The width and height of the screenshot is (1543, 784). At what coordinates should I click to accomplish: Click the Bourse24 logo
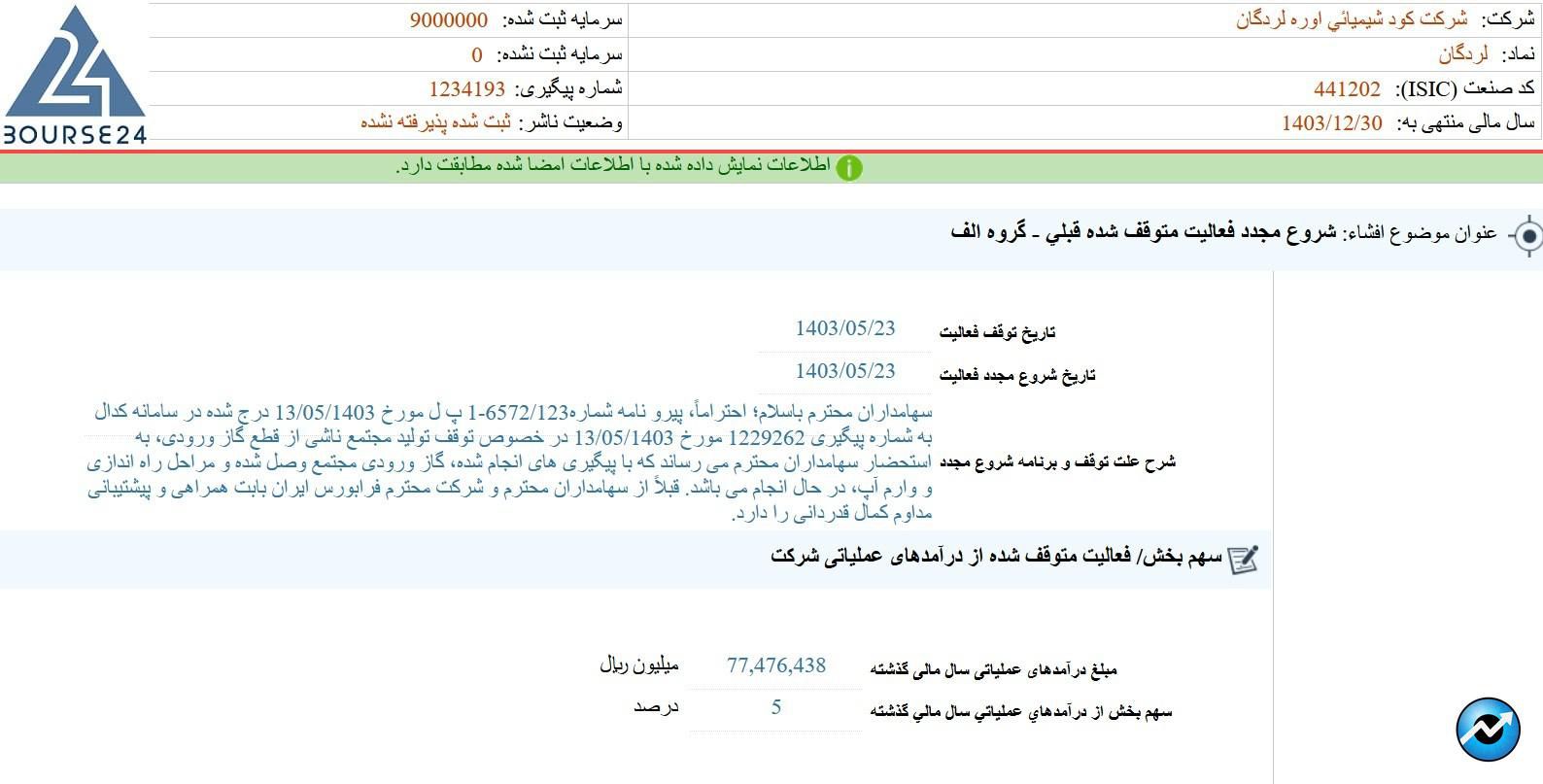[x=74, y=76]
